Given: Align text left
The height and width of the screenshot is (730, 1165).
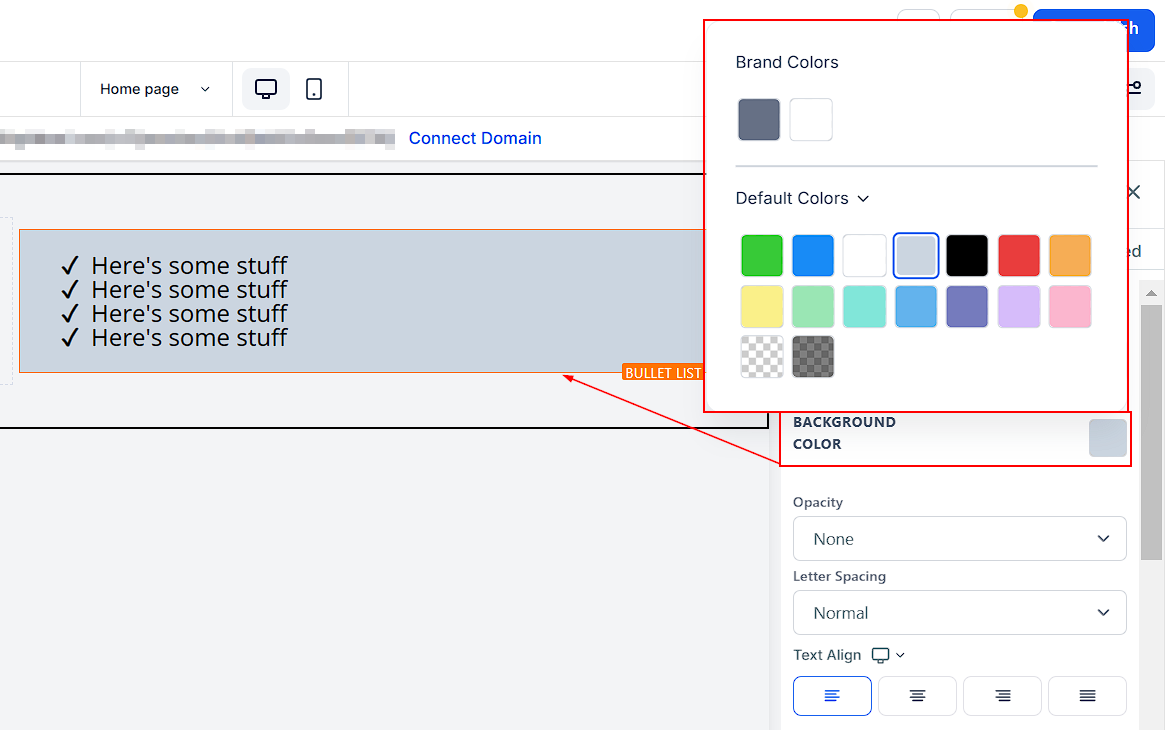Looking at the screenshot, I should pyautogui.click(x=832, y=696).
